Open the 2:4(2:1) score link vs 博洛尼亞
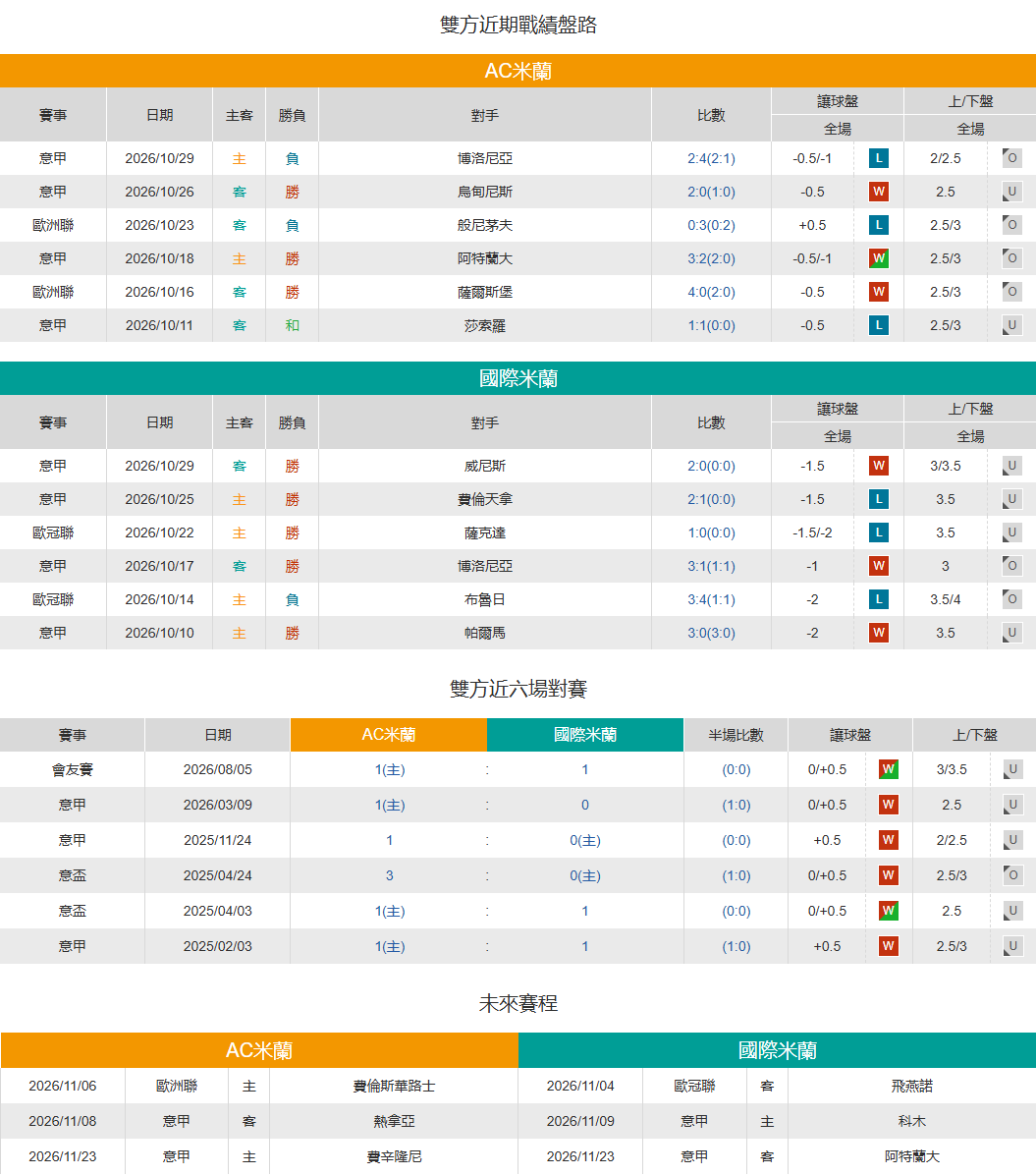 pos(711,159)
